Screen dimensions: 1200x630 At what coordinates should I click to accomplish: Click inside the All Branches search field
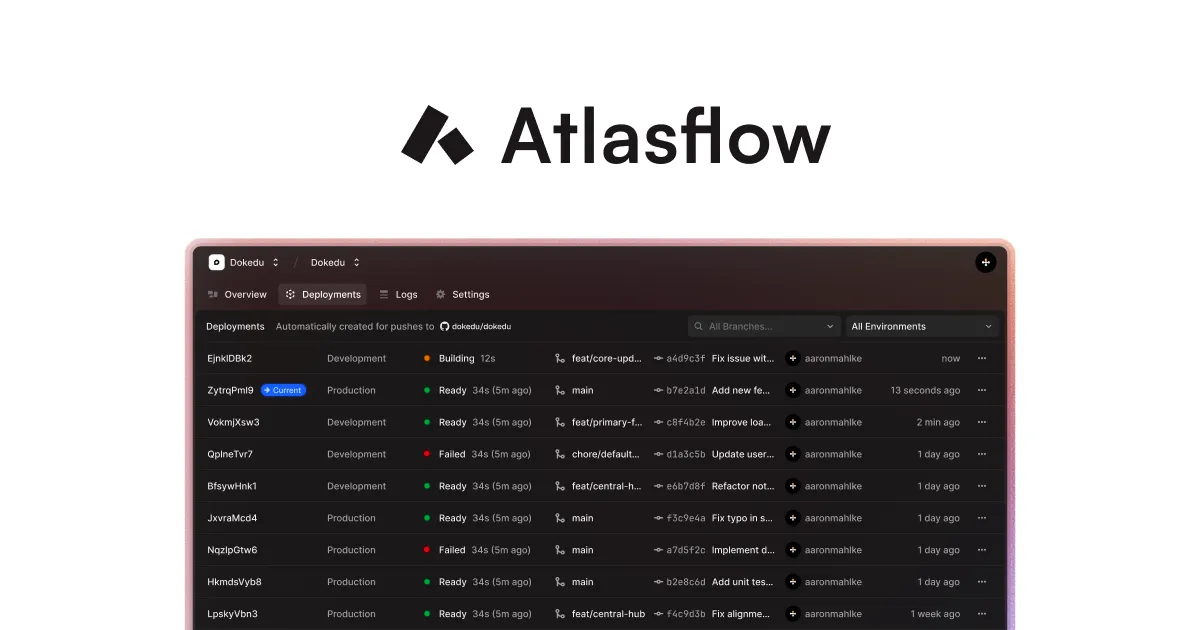tap(764, 326)
